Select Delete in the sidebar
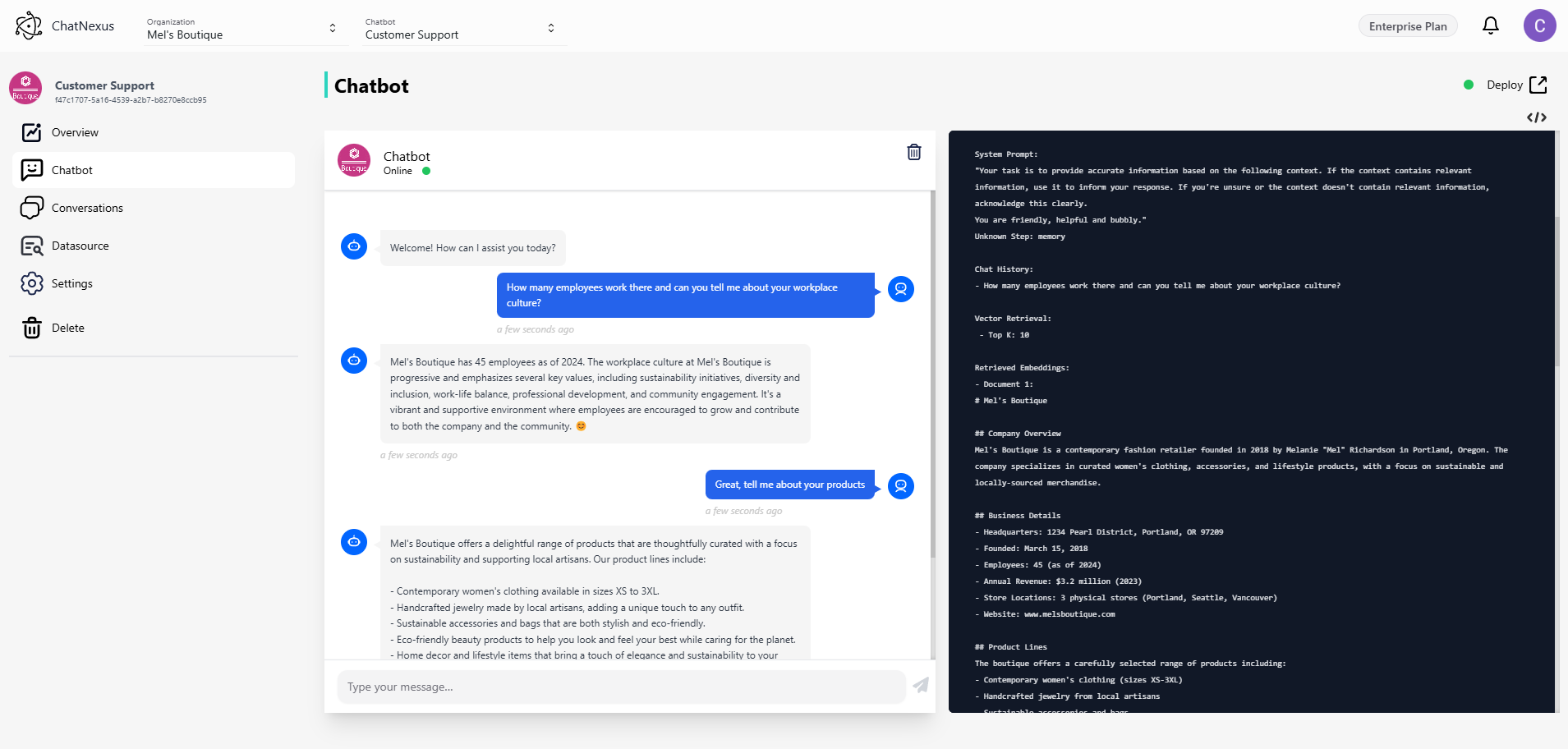Image resolution: width=1568 pixels, height=749 pixels. 154,328
